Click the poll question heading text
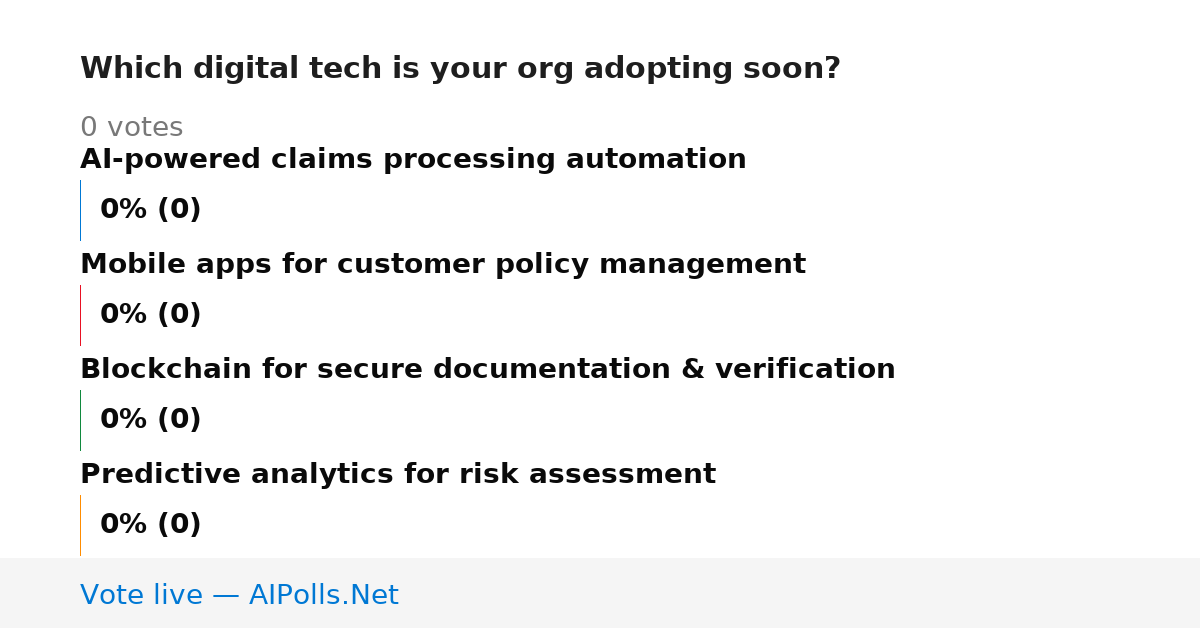This screenshot has width=1200, height=628. pos(460,69)
